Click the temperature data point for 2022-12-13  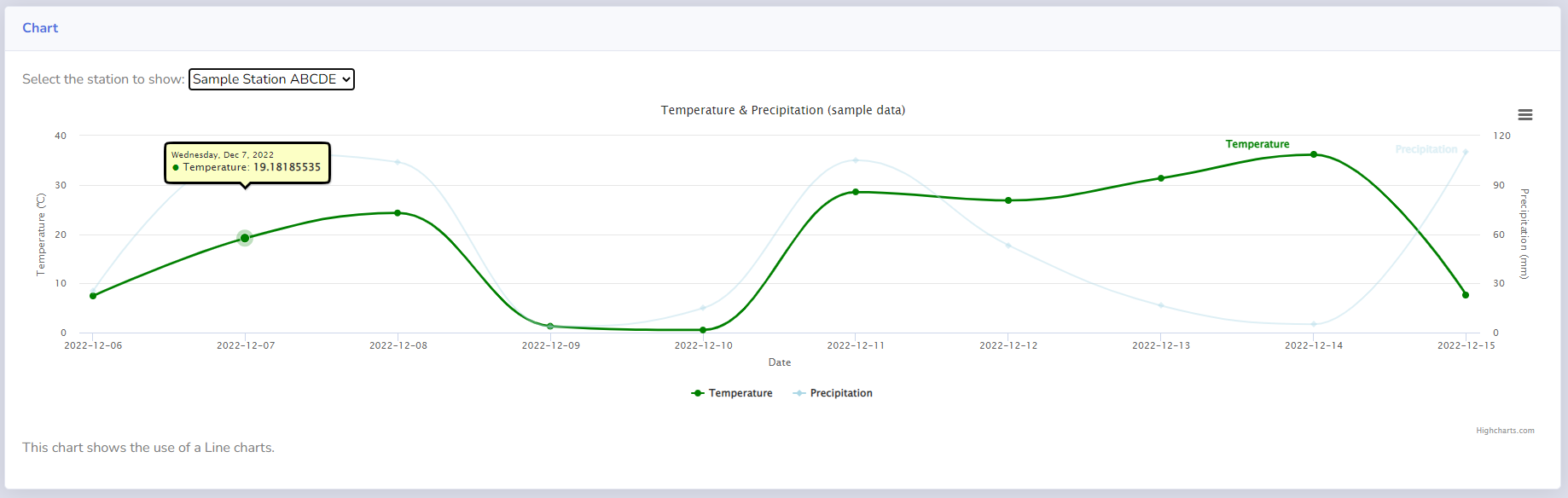(x=1161, y=178)
